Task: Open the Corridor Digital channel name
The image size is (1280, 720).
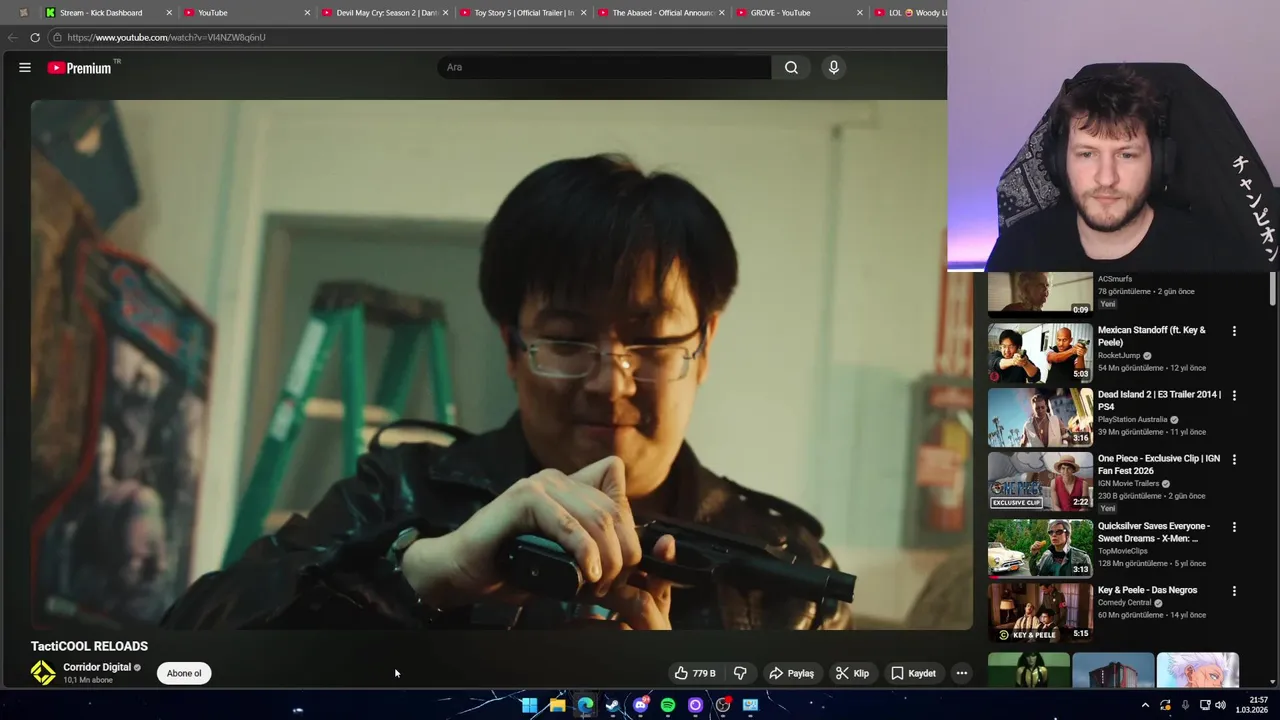Action: point(97,667)
